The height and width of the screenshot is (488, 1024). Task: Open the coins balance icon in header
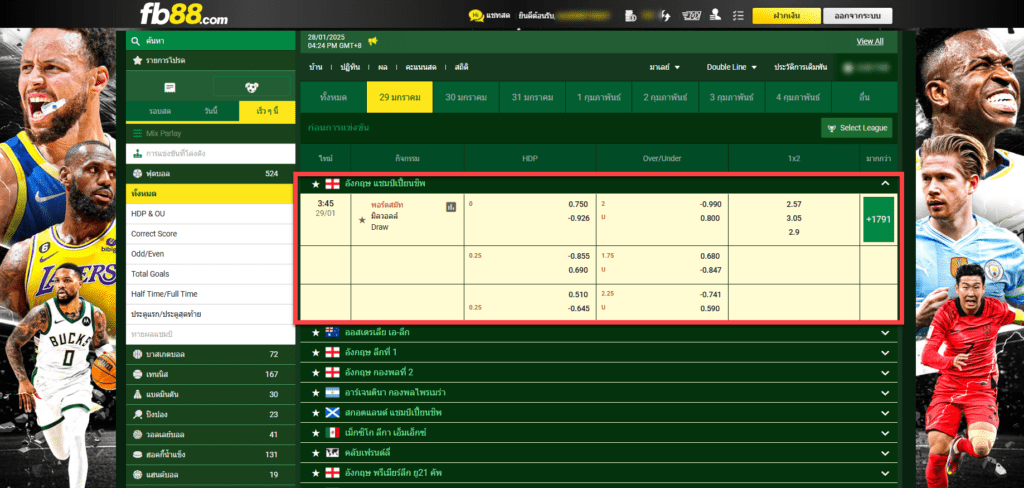[x=630, y=16]
